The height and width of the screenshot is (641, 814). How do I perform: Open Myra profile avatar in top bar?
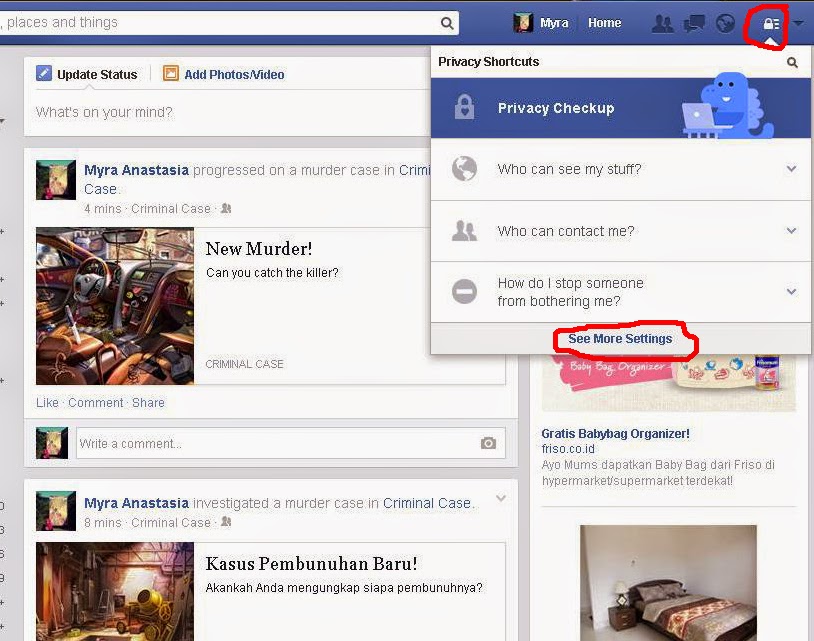[523, 23]
